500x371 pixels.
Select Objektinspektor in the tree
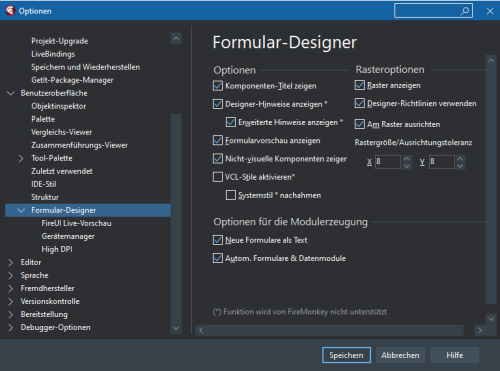point(59,106)
